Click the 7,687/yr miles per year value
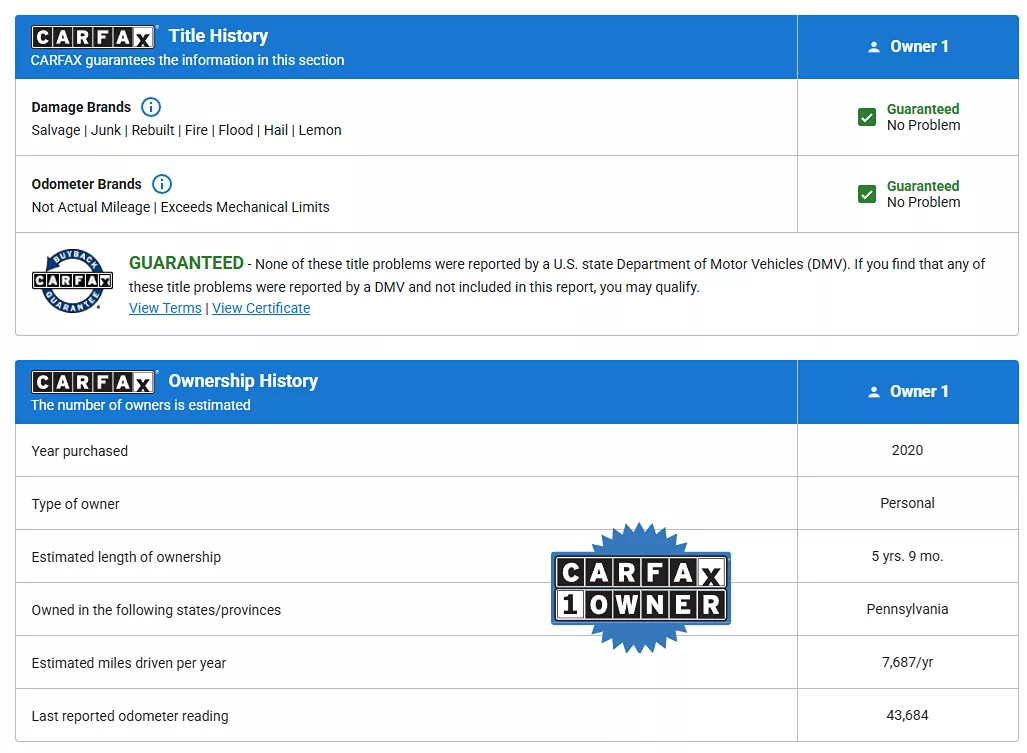Screen dimensions: 1027x753 coord(907,662)
